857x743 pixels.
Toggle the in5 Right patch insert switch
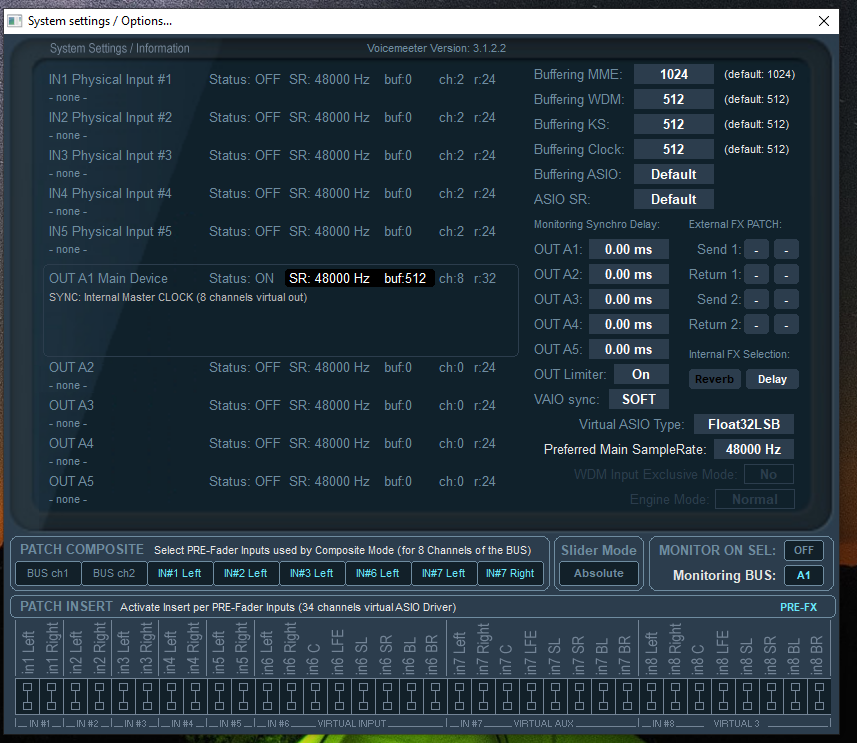243,696
